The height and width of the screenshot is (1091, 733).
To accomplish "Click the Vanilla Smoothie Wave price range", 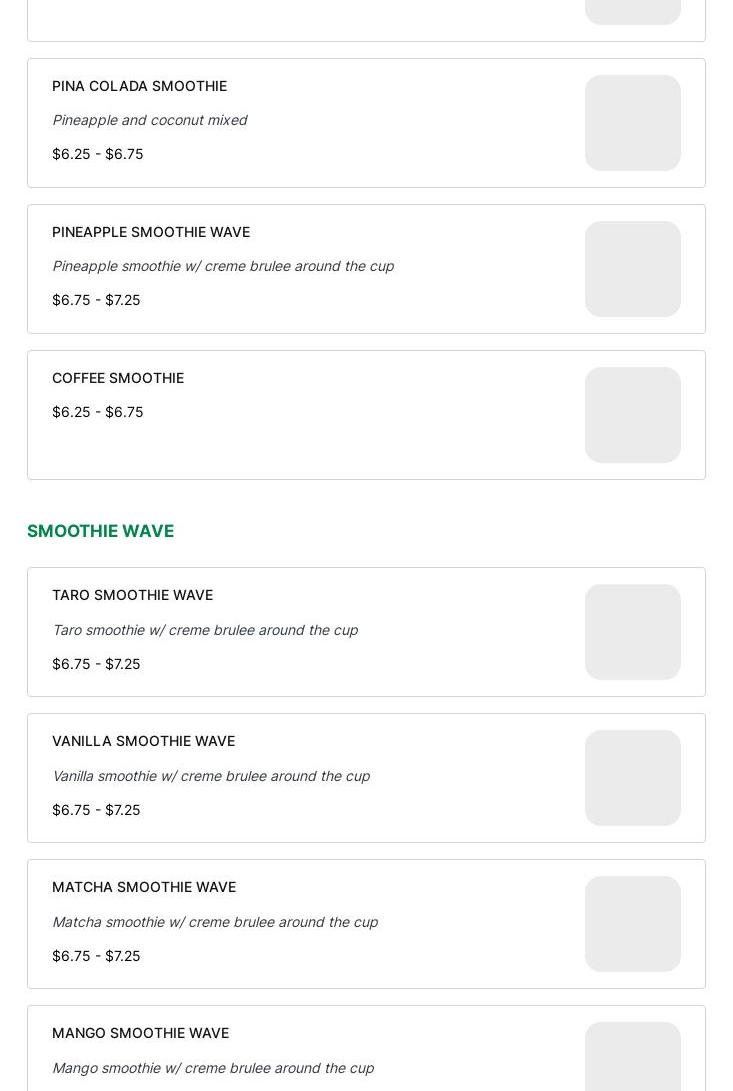I will tap(96, 810).
